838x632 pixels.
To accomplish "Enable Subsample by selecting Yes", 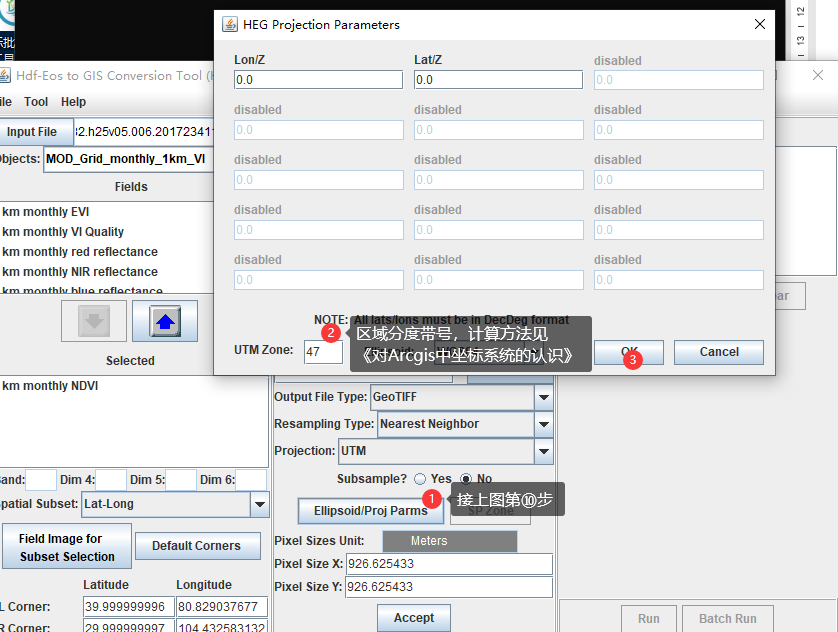I will click(420, 478).
